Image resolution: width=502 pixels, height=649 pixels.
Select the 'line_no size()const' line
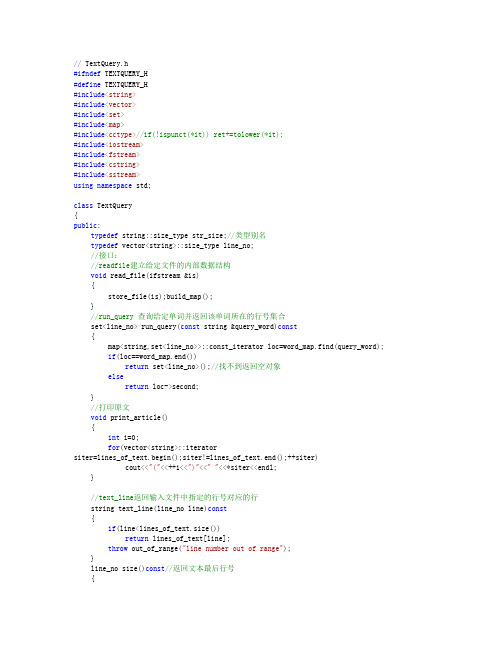tap(163, 569)
